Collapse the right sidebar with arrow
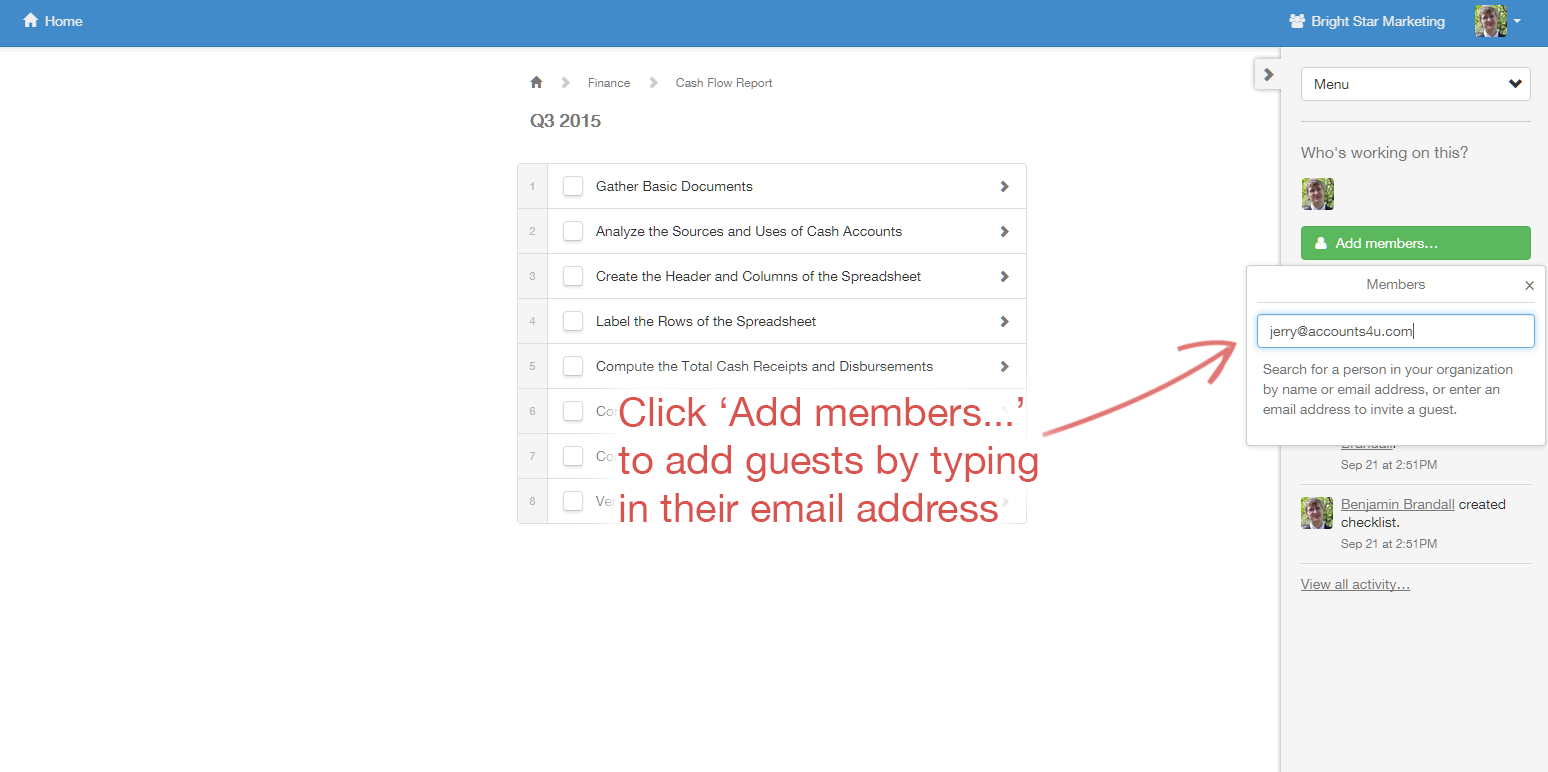 (x=1268, y=74)
